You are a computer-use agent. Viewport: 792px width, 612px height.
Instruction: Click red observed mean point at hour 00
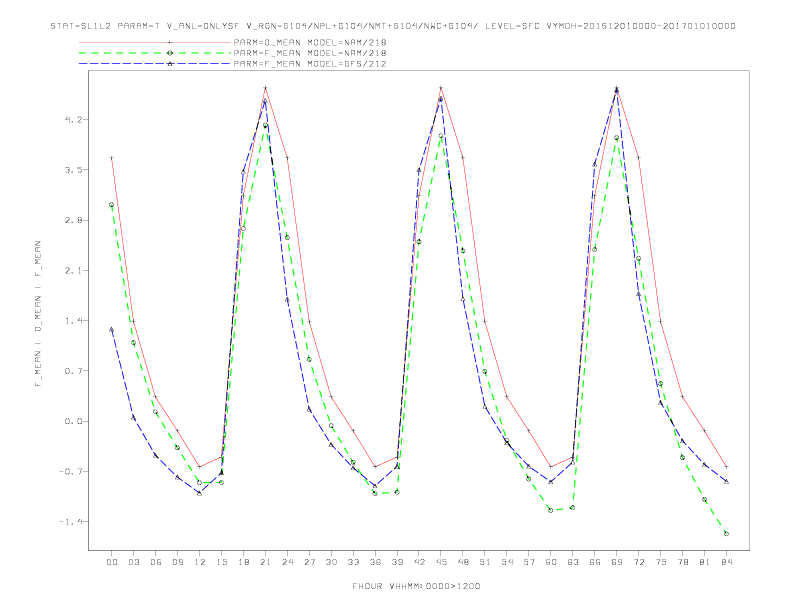(112, 158)
